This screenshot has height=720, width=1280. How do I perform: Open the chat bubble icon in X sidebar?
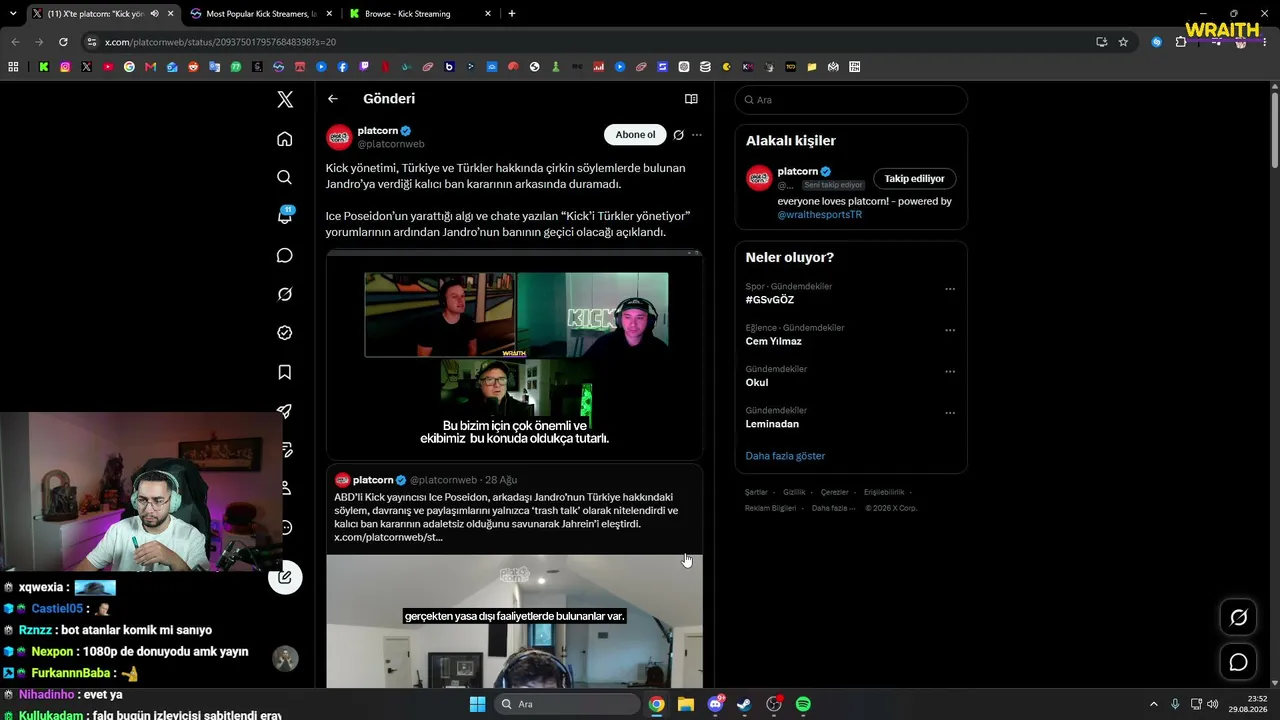point(285,255)
